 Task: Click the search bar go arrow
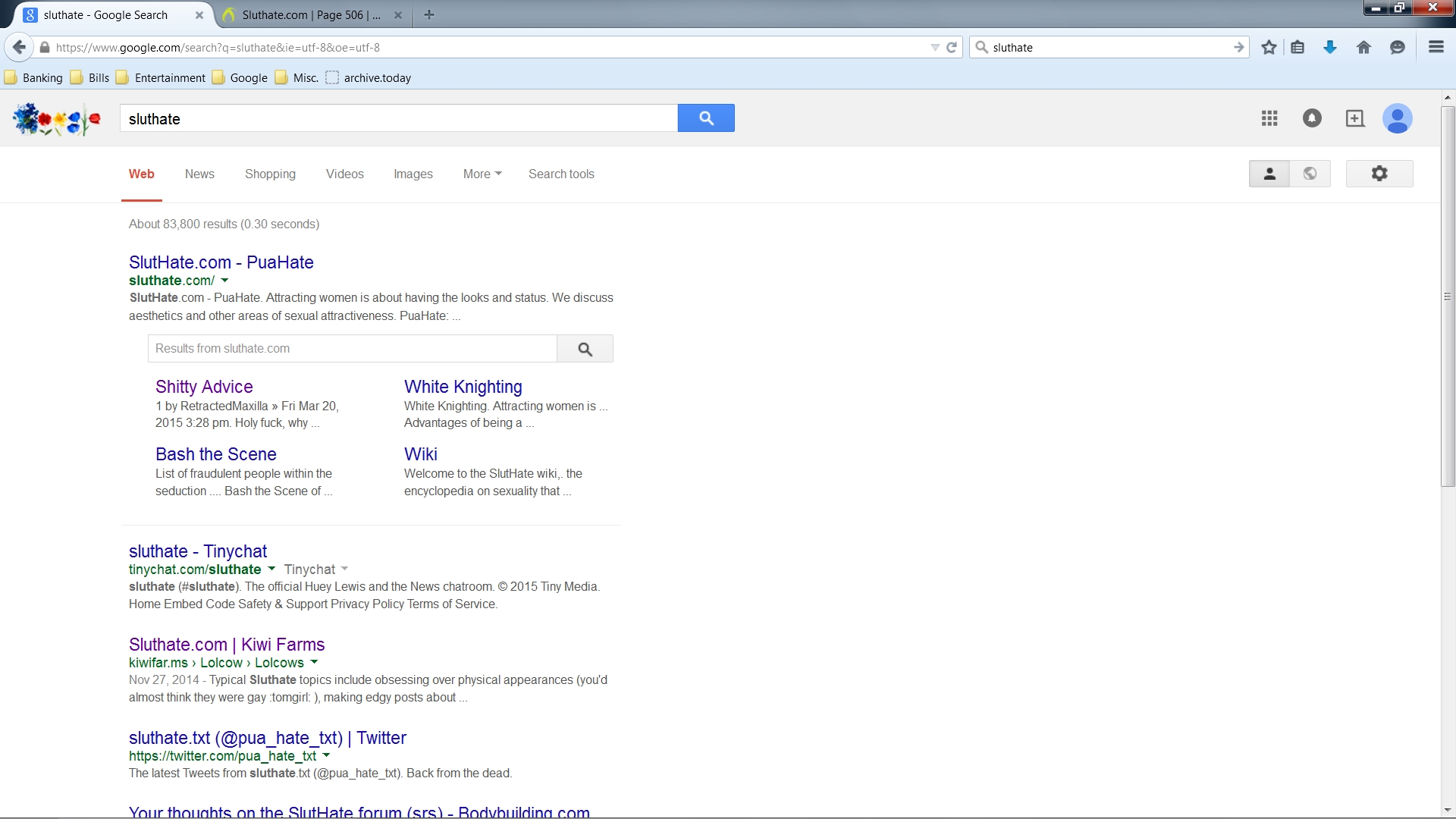(1238, 47)
